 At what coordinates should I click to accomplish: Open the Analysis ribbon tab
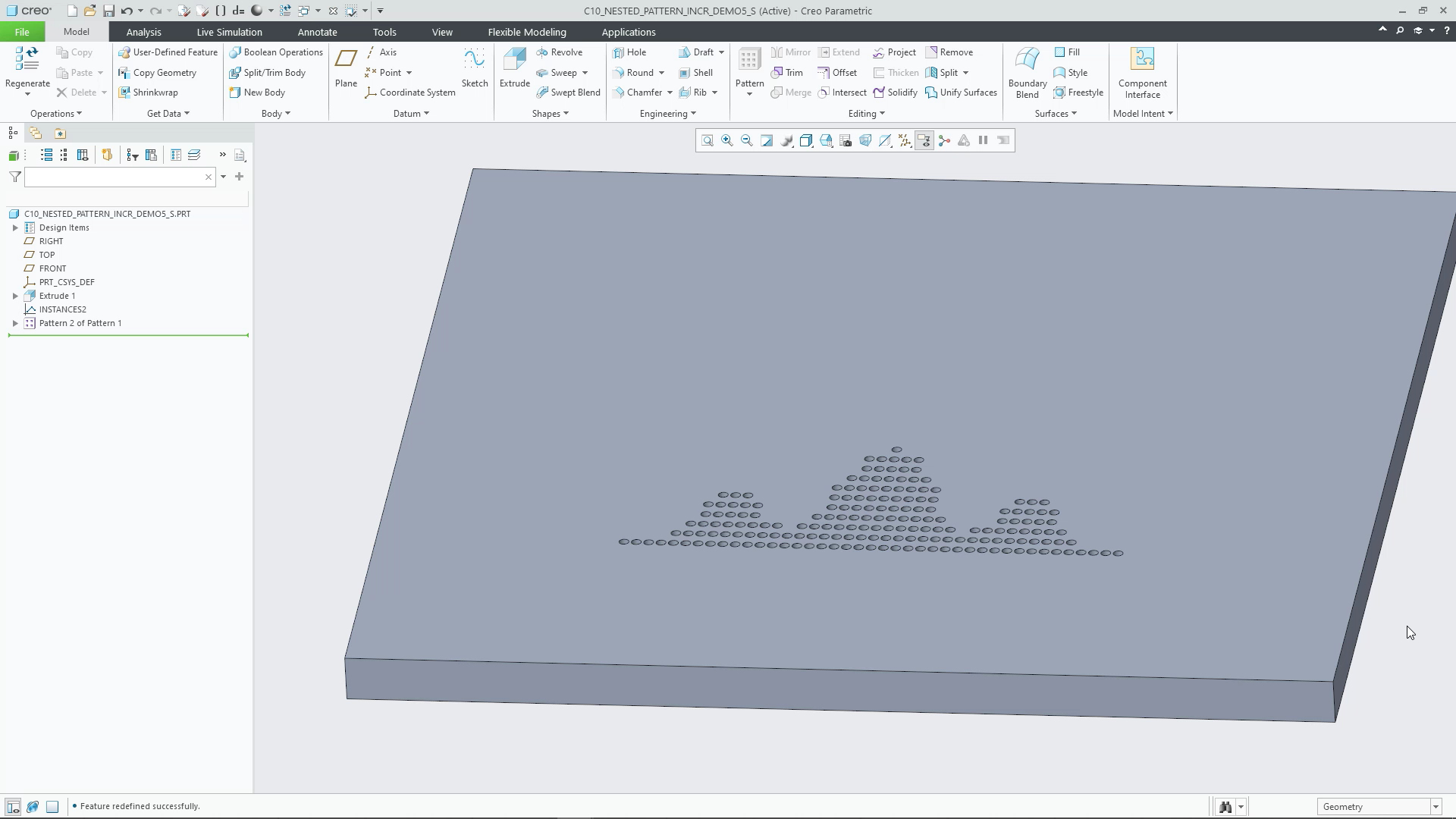pyautogui.click(x=143, y=32)
